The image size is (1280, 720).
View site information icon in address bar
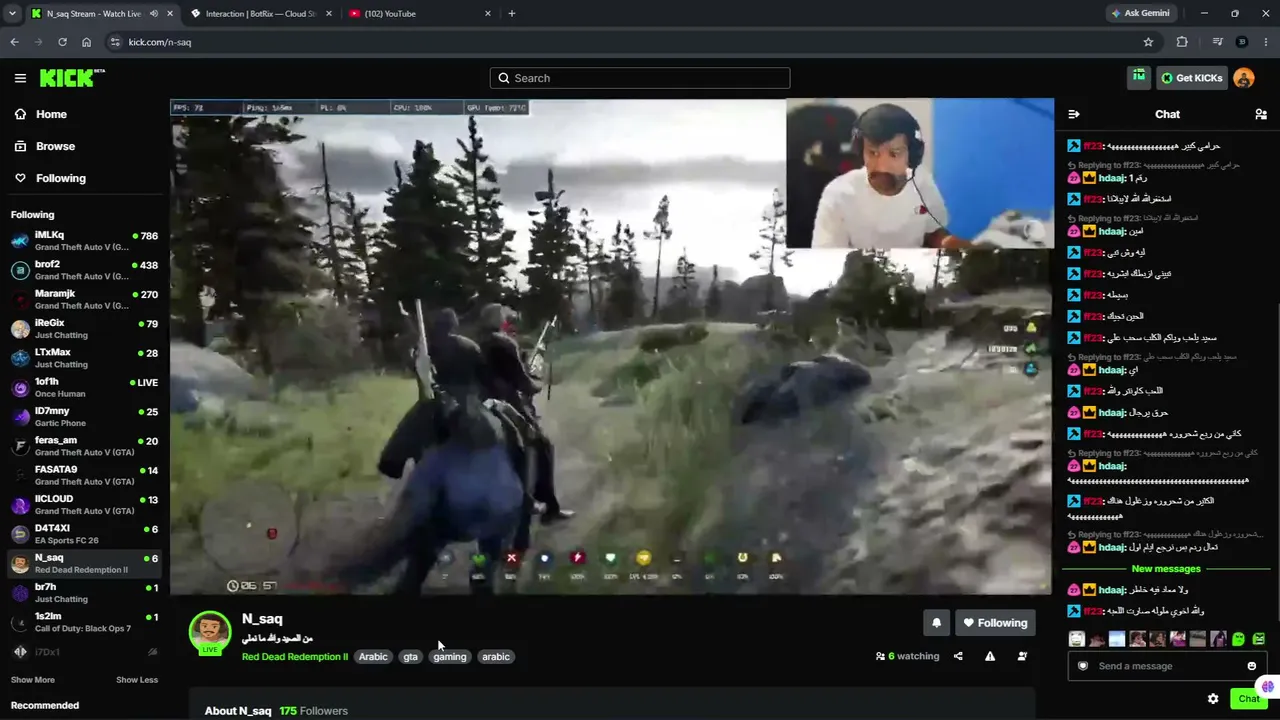tap(115, 42)
